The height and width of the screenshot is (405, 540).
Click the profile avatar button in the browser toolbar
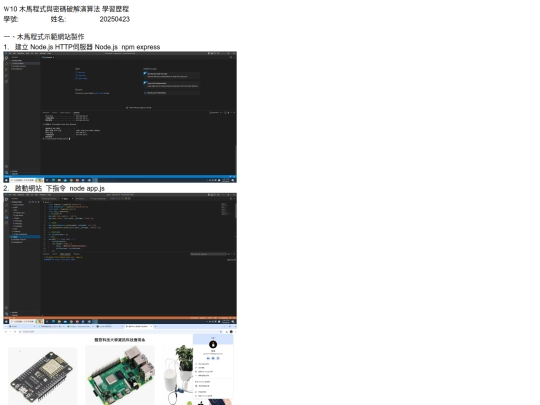(231, 332)
